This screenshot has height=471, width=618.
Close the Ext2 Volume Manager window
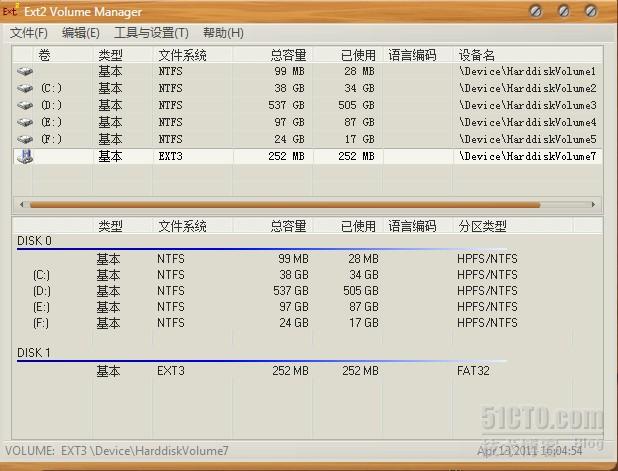pyautogui.click(x=591, y=11)
